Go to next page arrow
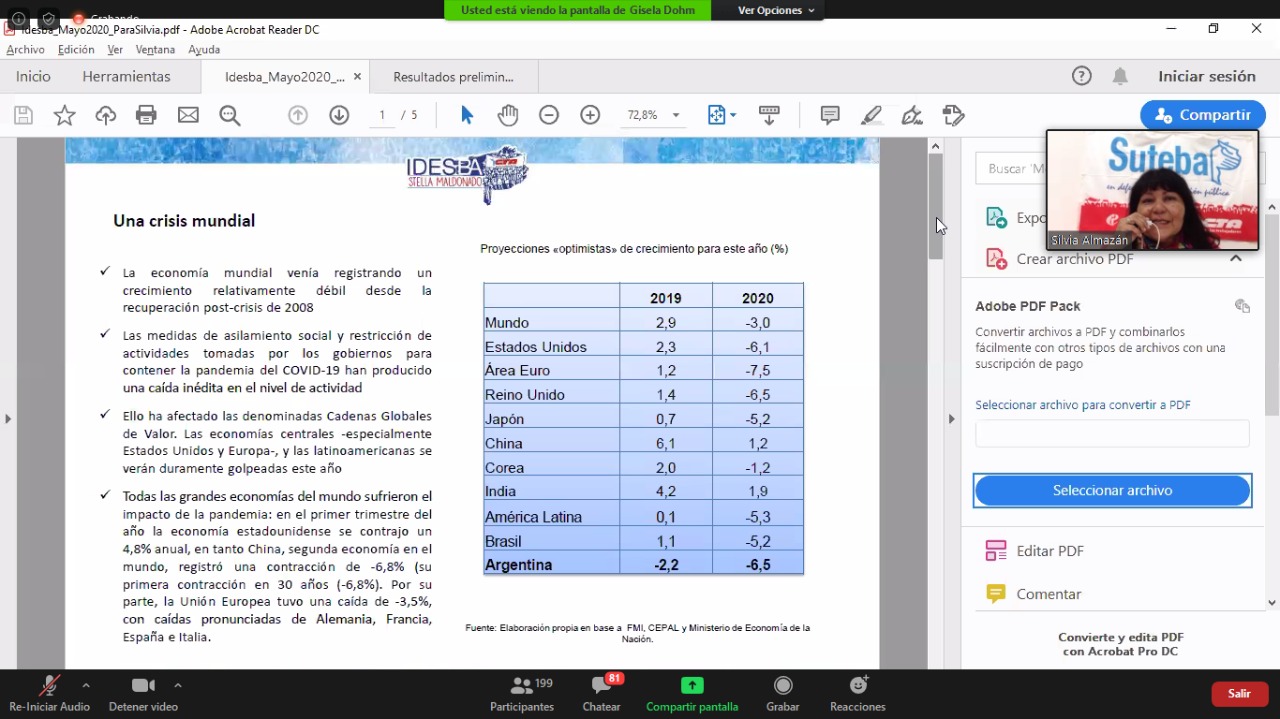Viewport: 1280px width, 719px height. point(339,115)
